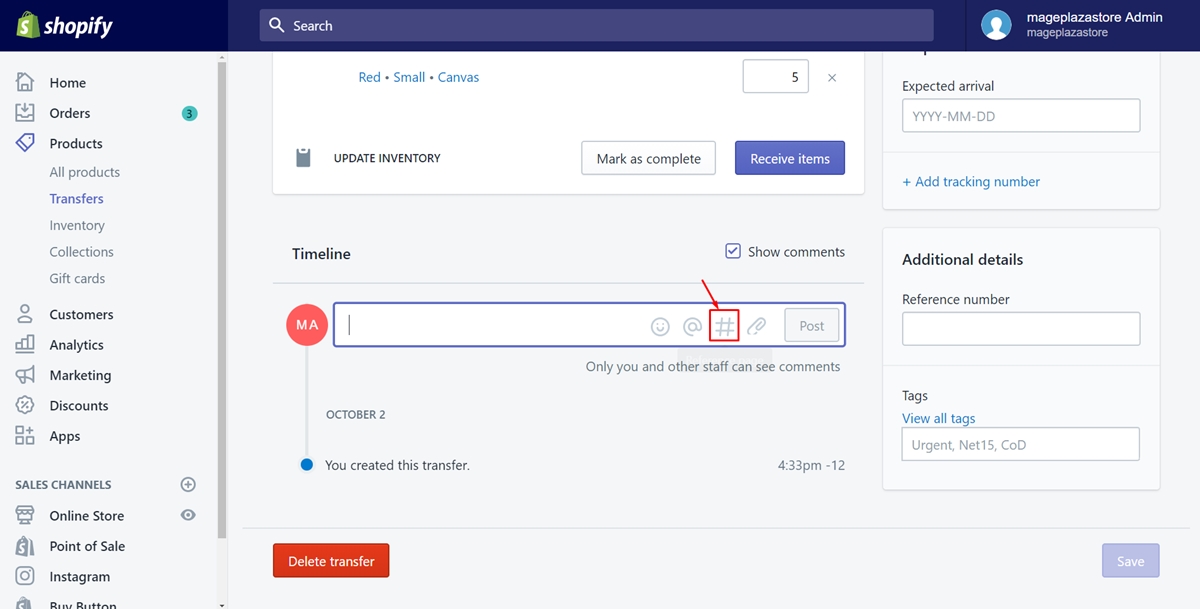Toggle the Show comments checkbox
This screenshot has height=609, width=1200.
[733, 251]
